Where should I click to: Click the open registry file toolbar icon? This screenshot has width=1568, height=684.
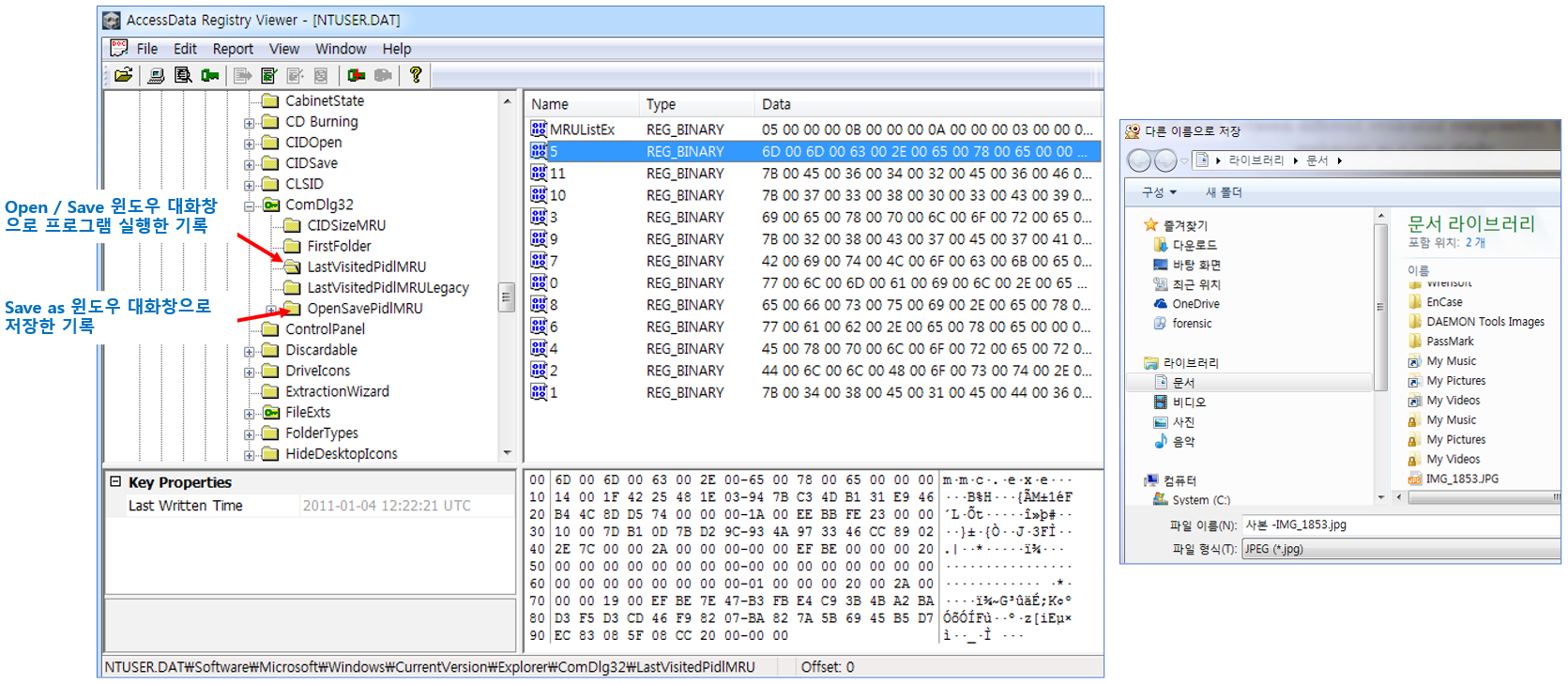[x=123, y=75]
